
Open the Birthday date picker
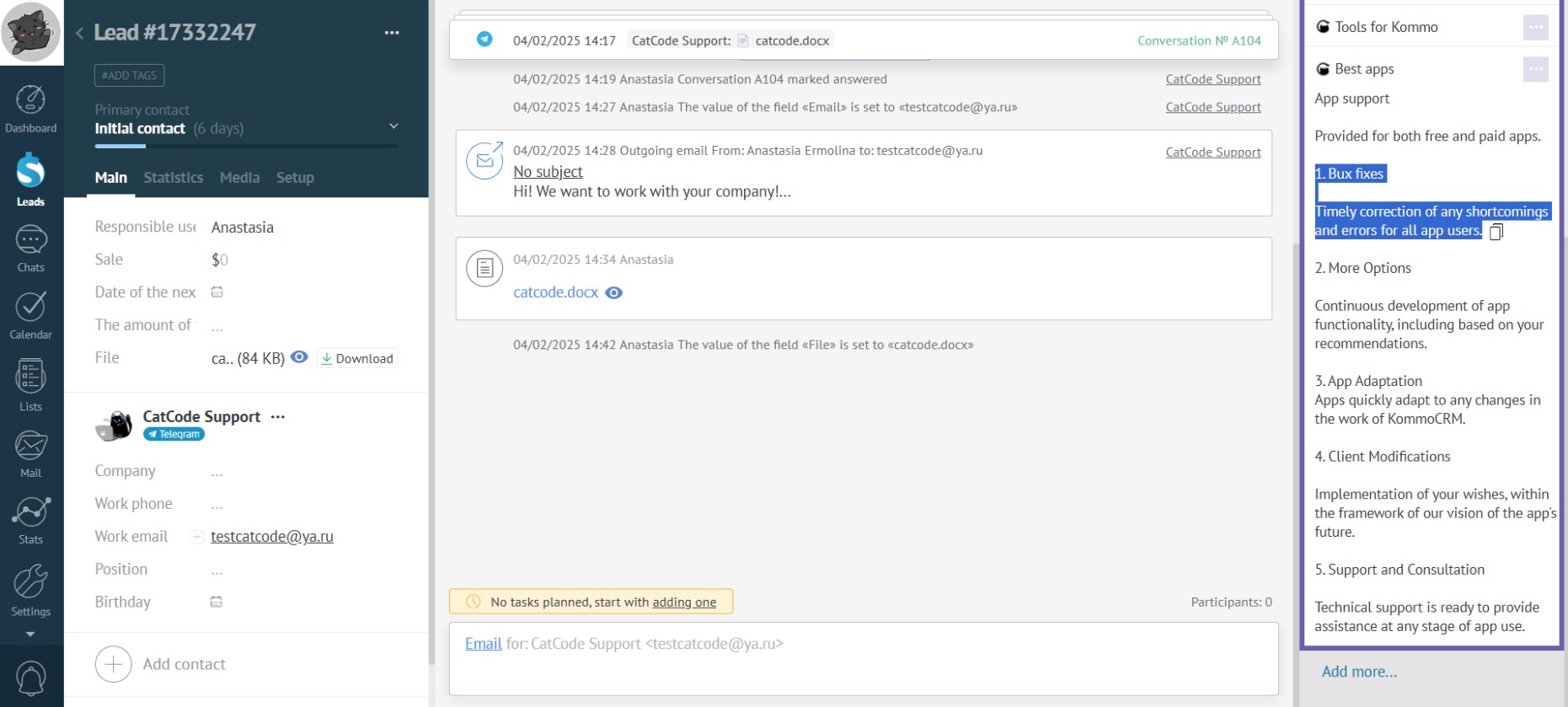(217, 602)
